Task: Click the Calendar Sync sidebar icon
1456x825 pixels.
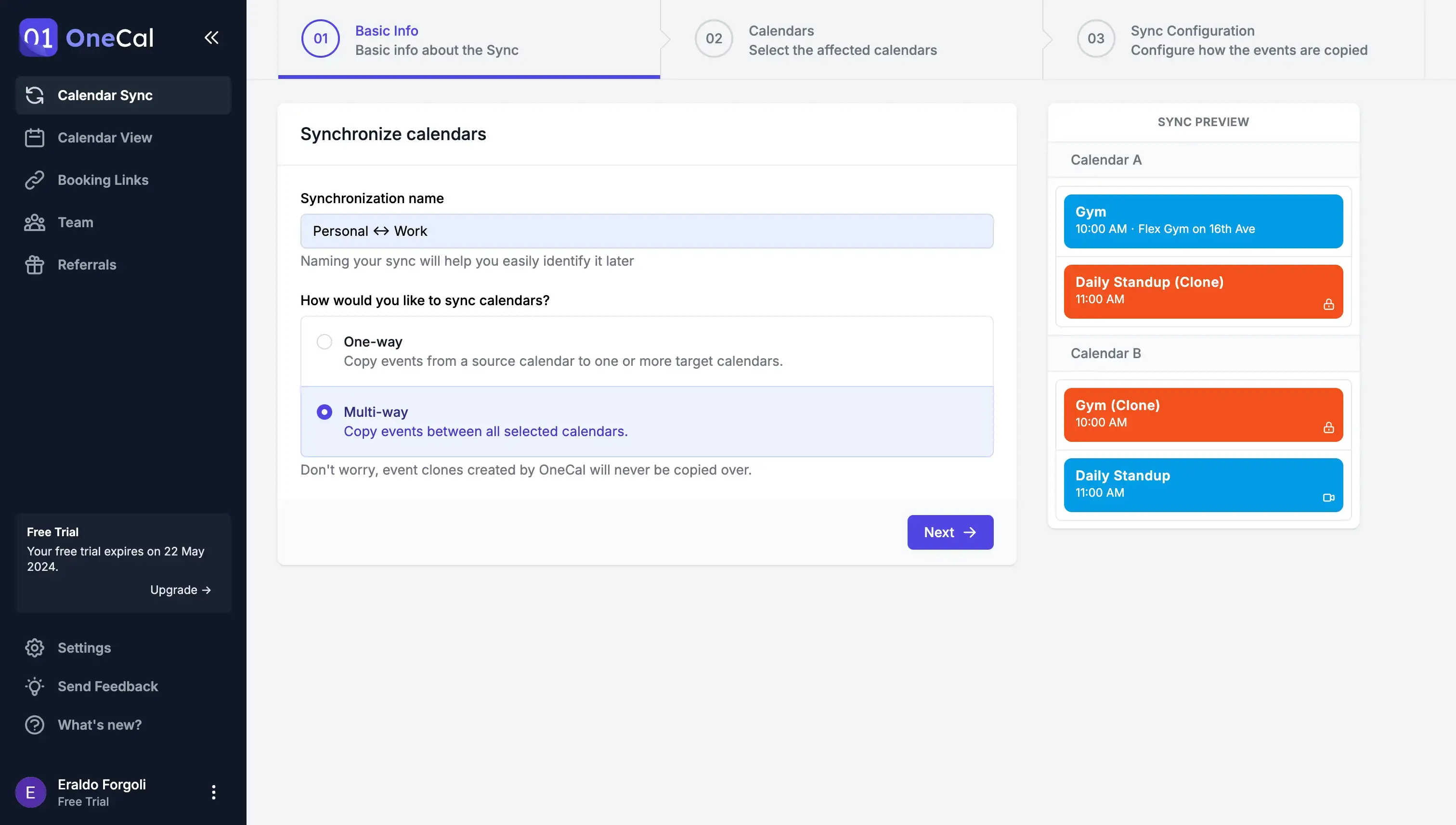Action: point(35,95)
